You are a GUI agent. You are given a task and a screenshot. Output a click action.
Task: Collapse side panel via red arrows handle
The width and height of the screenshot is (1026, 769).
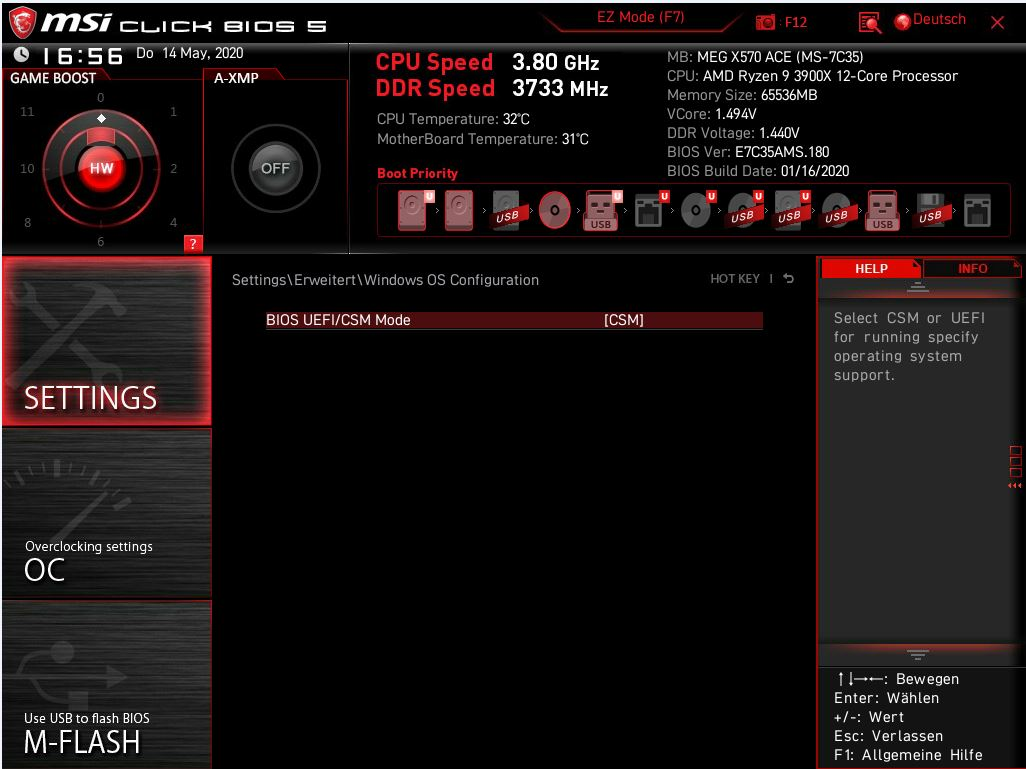[x=1015, y=467]
